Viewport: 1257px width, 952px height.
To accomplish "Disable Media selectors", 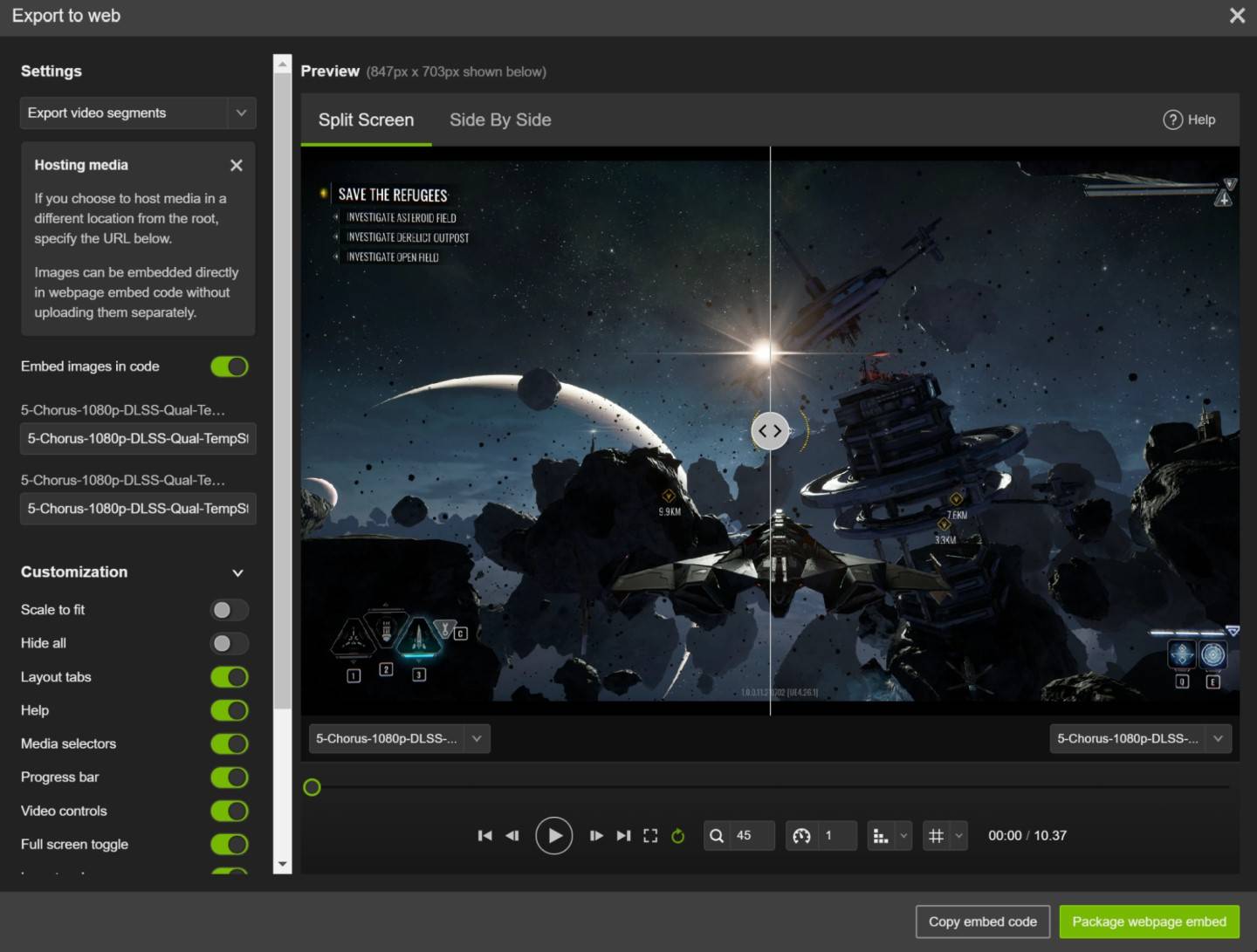I will click(230, 744).
